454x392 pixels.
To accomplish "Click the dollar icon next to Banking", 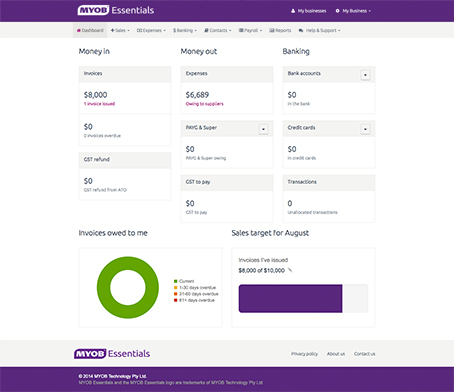I will pyautogui.click(x=174, y=30).
